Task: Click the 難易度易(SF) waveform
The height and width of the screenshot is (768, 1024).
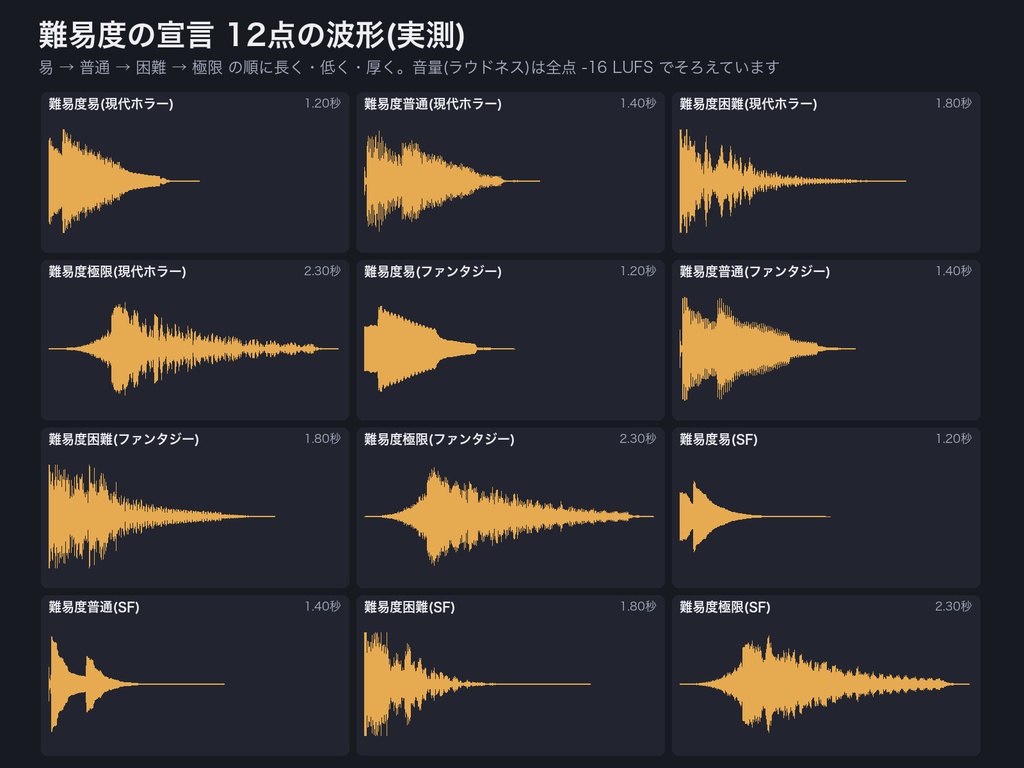Action: 755,517
